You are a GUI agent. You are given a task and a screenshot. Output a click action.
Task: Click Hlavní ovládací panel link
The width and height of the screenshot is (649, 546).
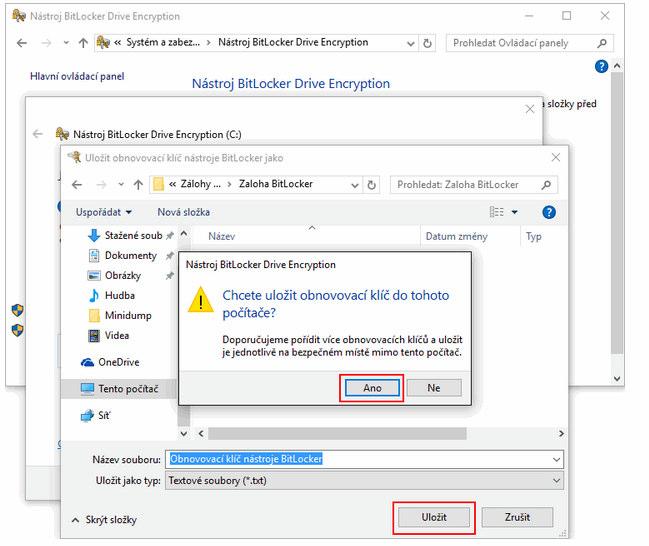pos(77,76)
